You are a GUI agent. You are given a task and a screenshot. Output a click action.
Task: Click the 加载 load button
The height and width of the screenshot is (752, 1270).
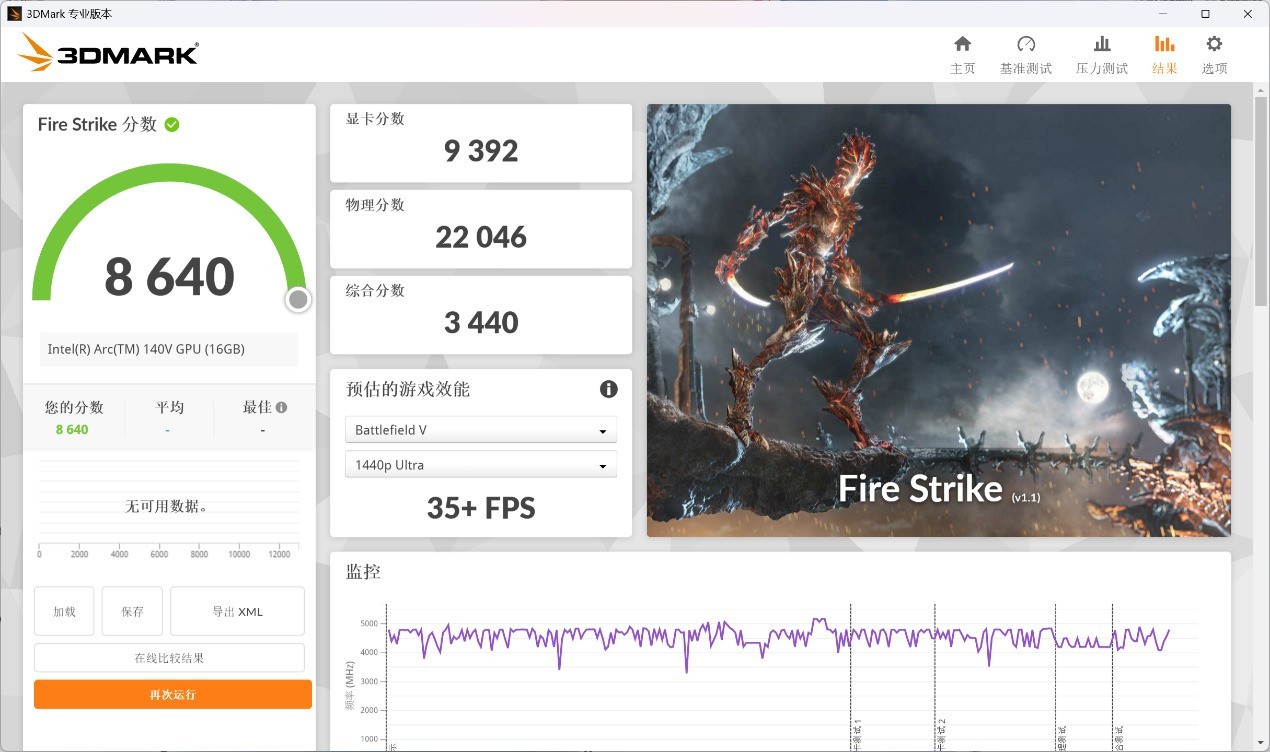coord(64,611)
